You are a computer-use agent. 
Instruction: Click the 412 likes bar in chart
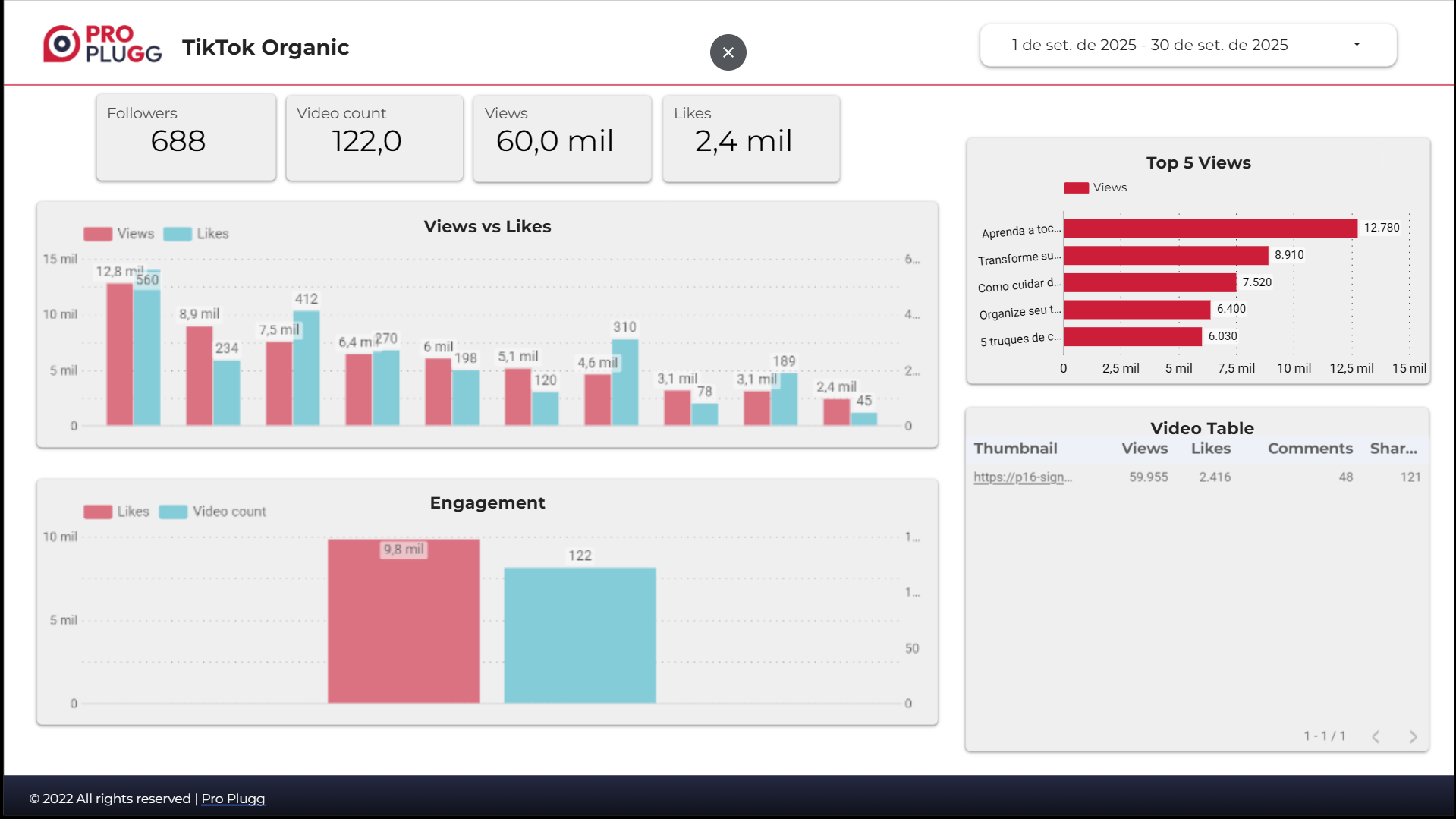click(307, 368)
